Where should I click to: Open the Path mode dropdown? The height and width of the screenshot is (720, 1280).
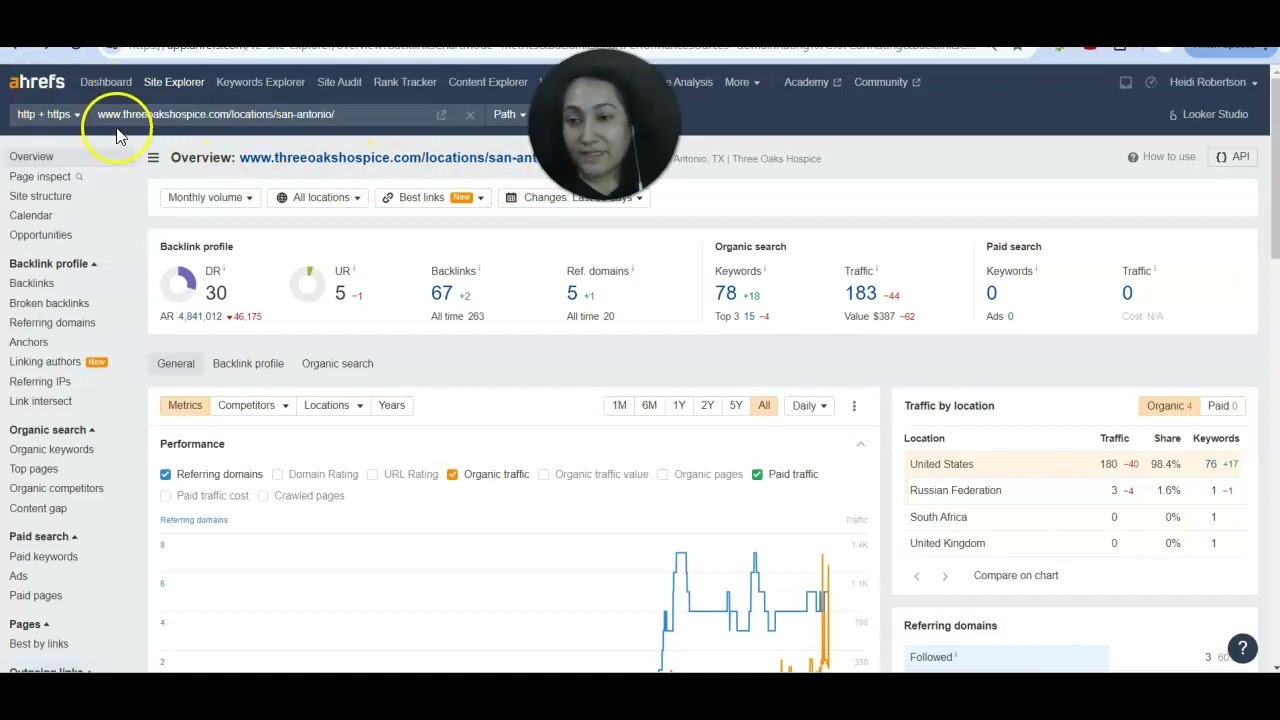509,114
